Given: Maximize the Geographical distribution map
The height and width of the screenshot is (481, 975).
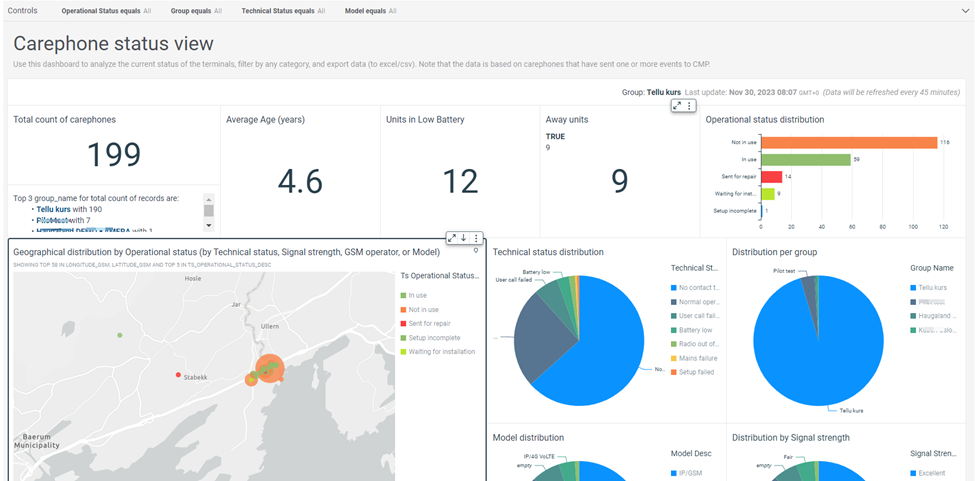Looking at the screenshot, I should click(x=453, y=238).
